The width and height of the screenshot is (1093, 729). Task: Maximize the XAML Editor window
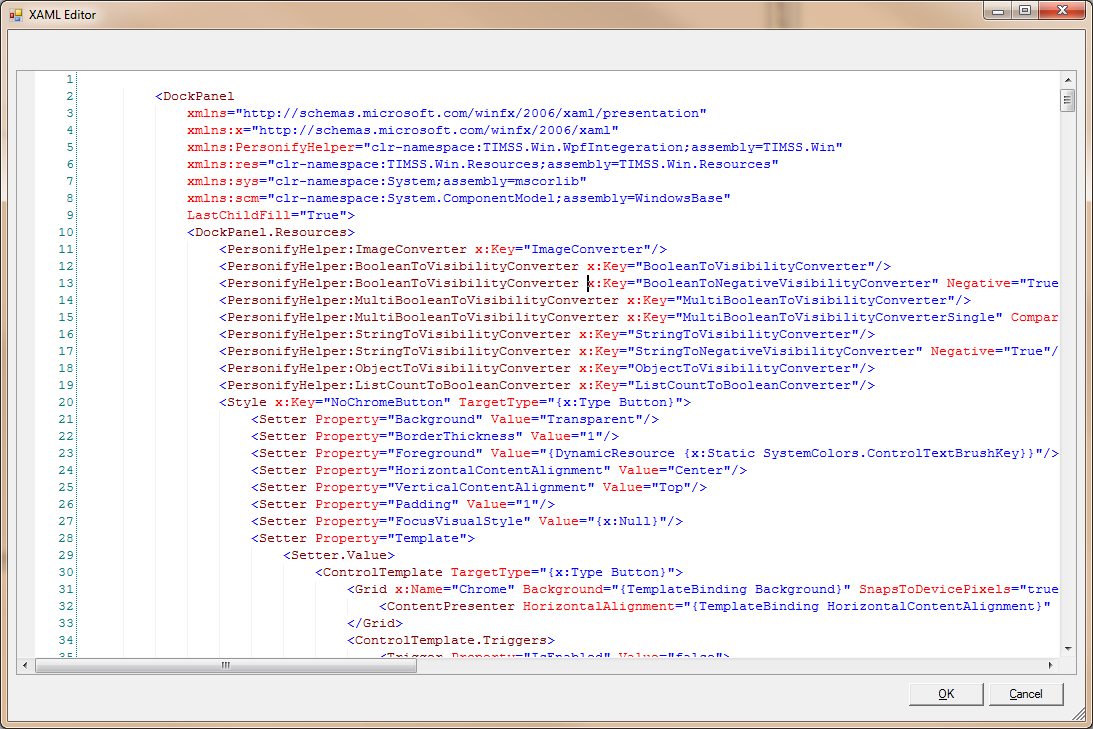click(x=1024, y=10)
